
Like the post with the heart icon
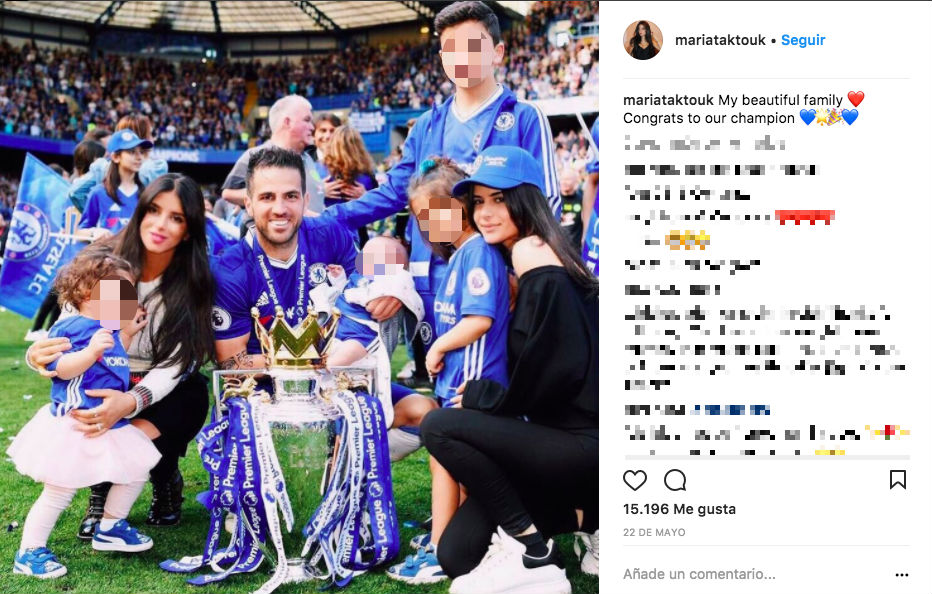(x=634, y=480)
